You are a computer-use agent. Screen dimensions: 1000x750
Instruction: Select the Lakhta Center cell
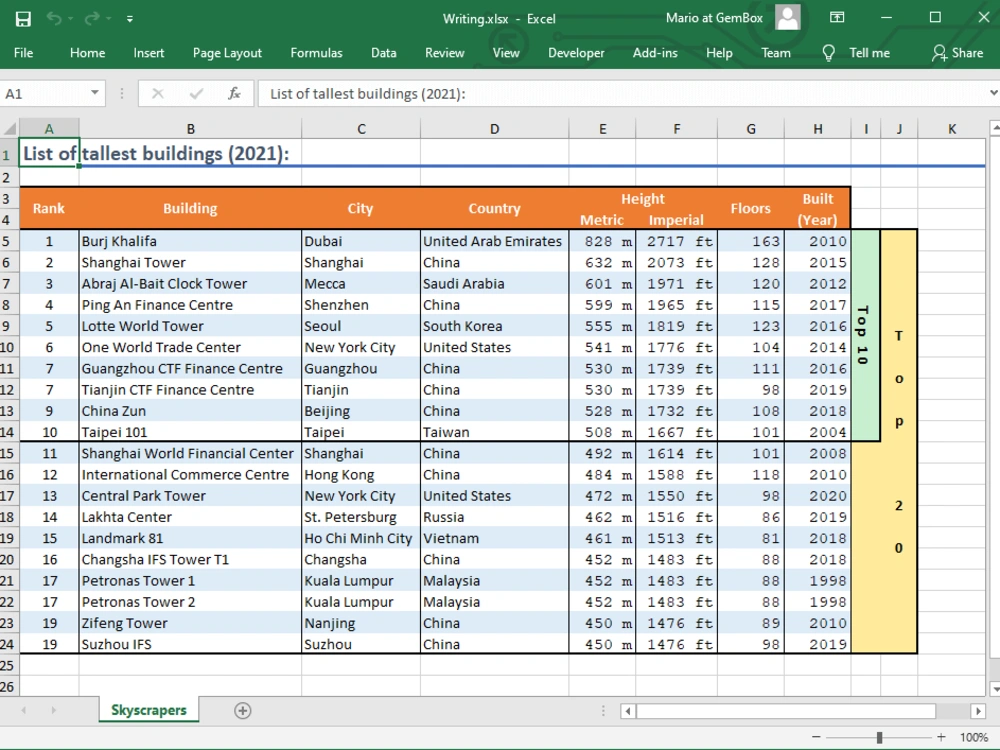click(190, 517)
